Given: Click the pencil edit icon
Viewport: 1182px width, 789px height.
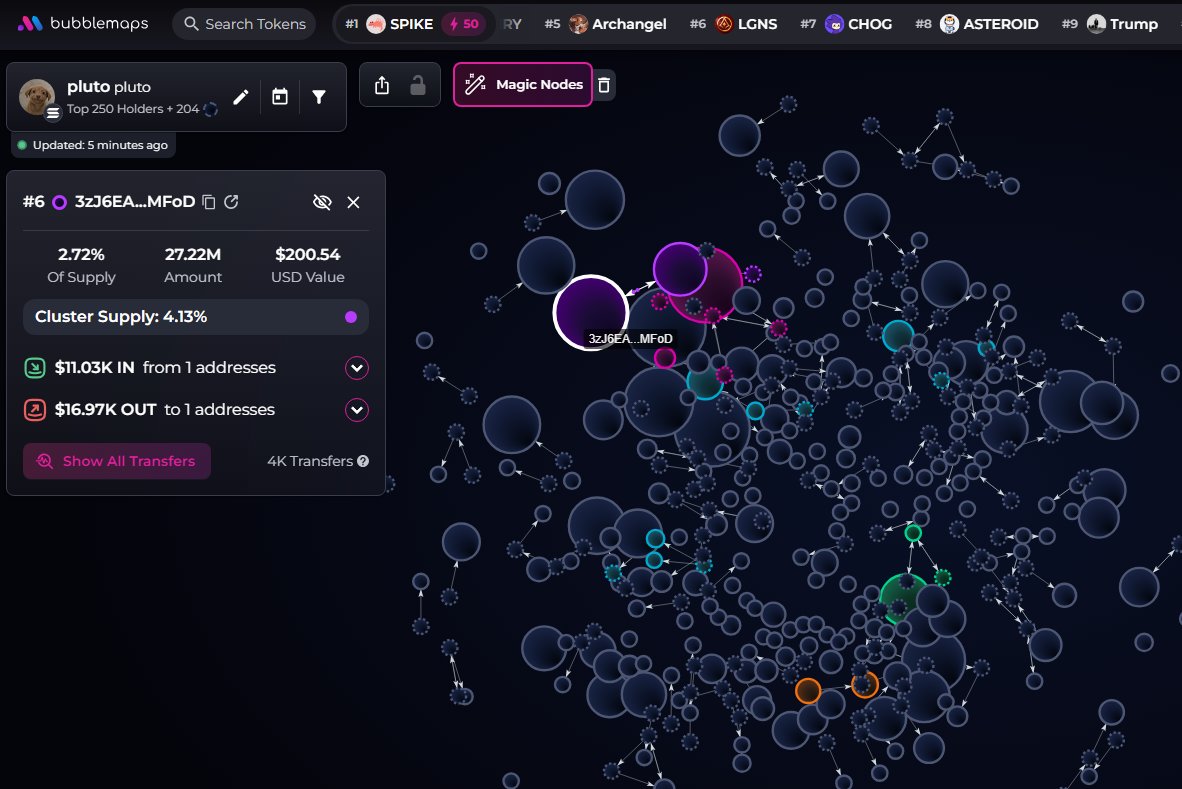Looking at the screenshot, I should [x=240, y=97].
